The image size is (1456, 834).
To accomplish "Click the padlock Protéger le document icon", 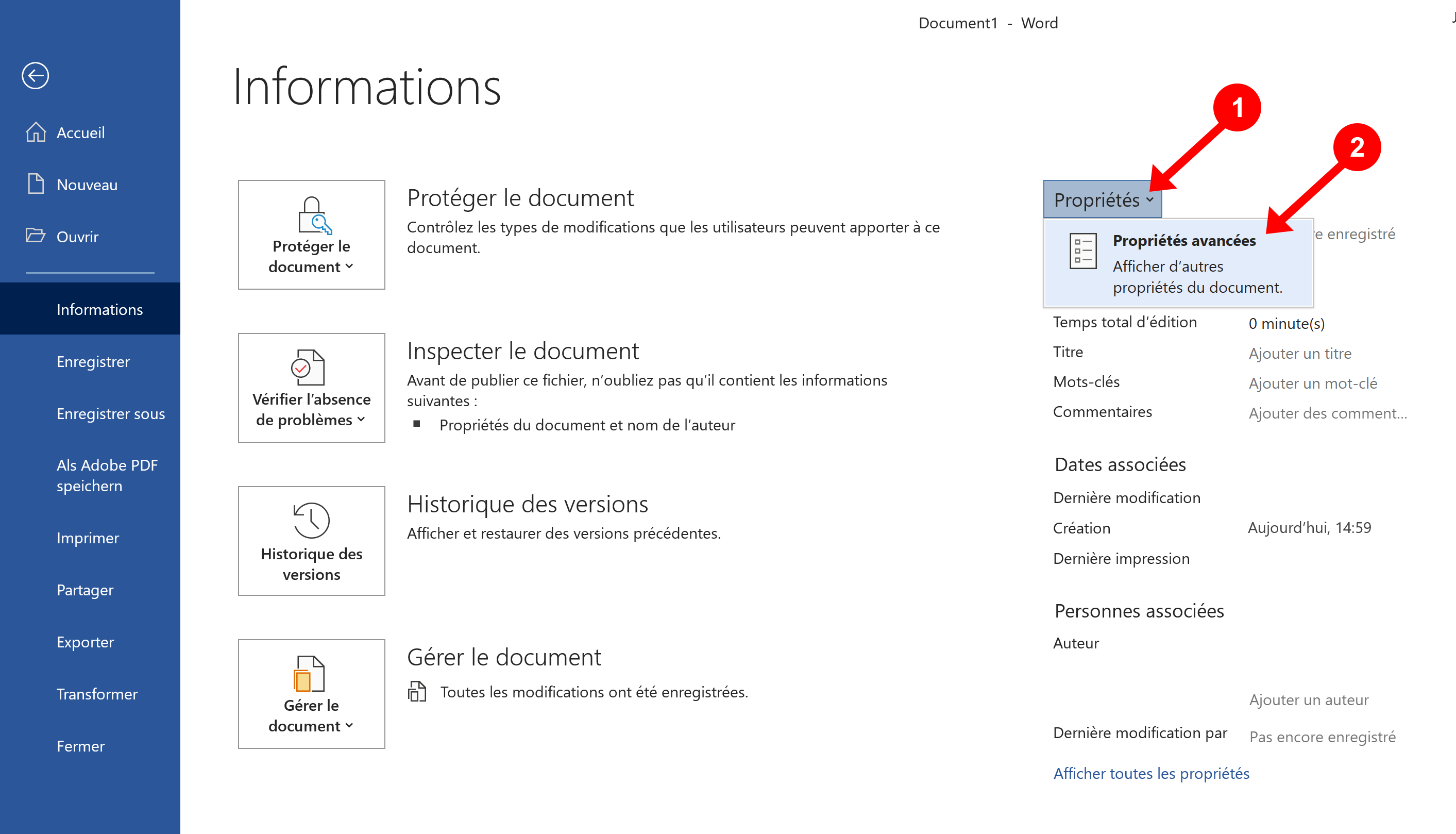I will pyautogui.click(x=314, y=215).
